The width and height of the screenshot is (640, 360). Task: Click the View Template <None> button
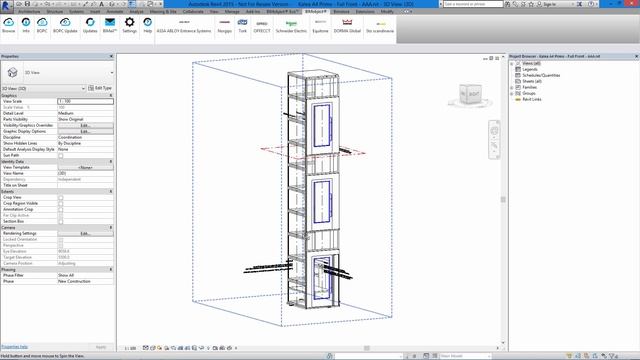(x=85, y=167)
